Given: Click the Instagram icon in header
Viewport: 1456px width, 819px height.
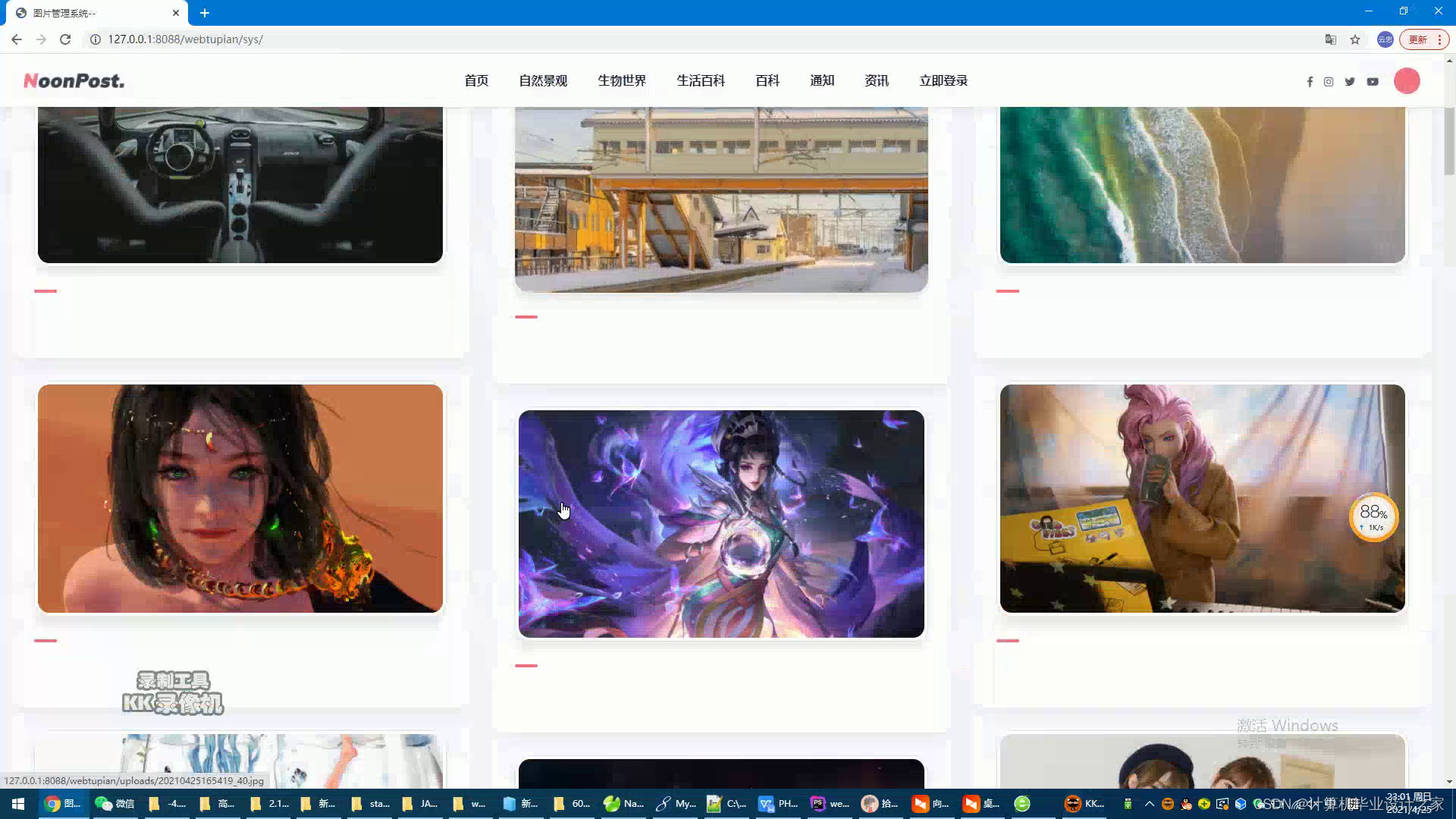Looking at the screenshot, I should coord(1329,82).
